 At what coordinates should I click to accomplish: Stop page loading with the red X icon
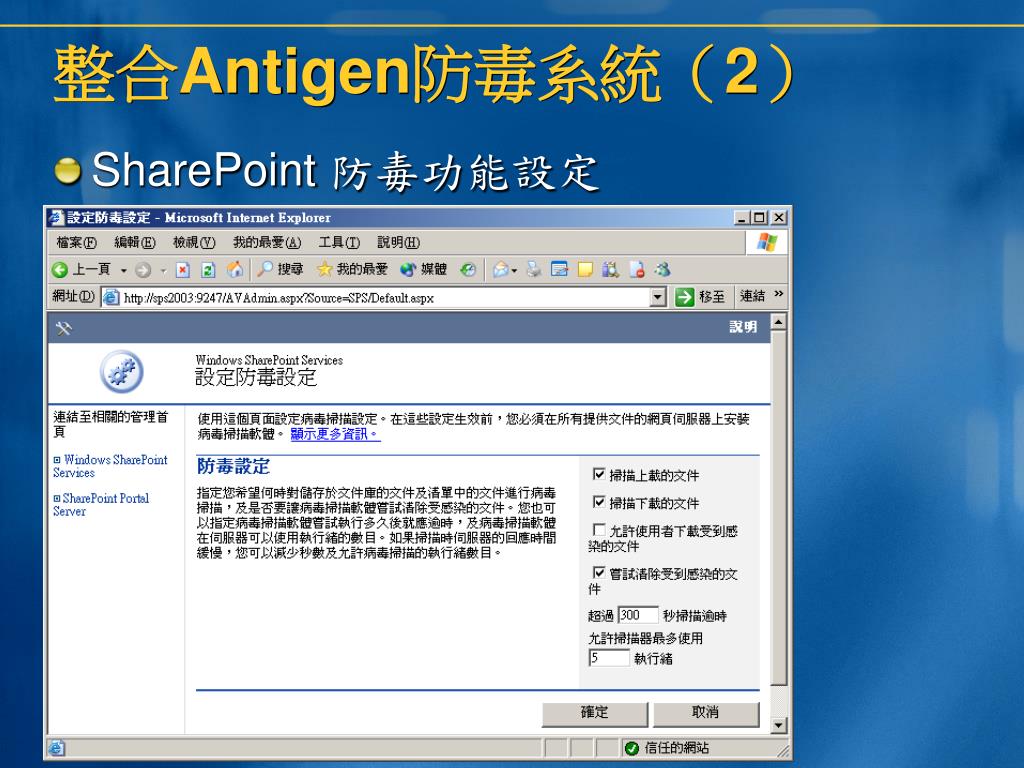pos(183,270)
